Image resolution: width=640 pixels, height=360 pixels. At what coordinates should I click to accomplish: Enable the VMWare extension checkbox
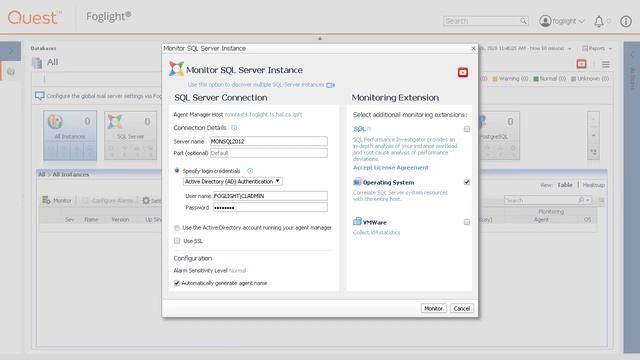[x=467, y=222]
